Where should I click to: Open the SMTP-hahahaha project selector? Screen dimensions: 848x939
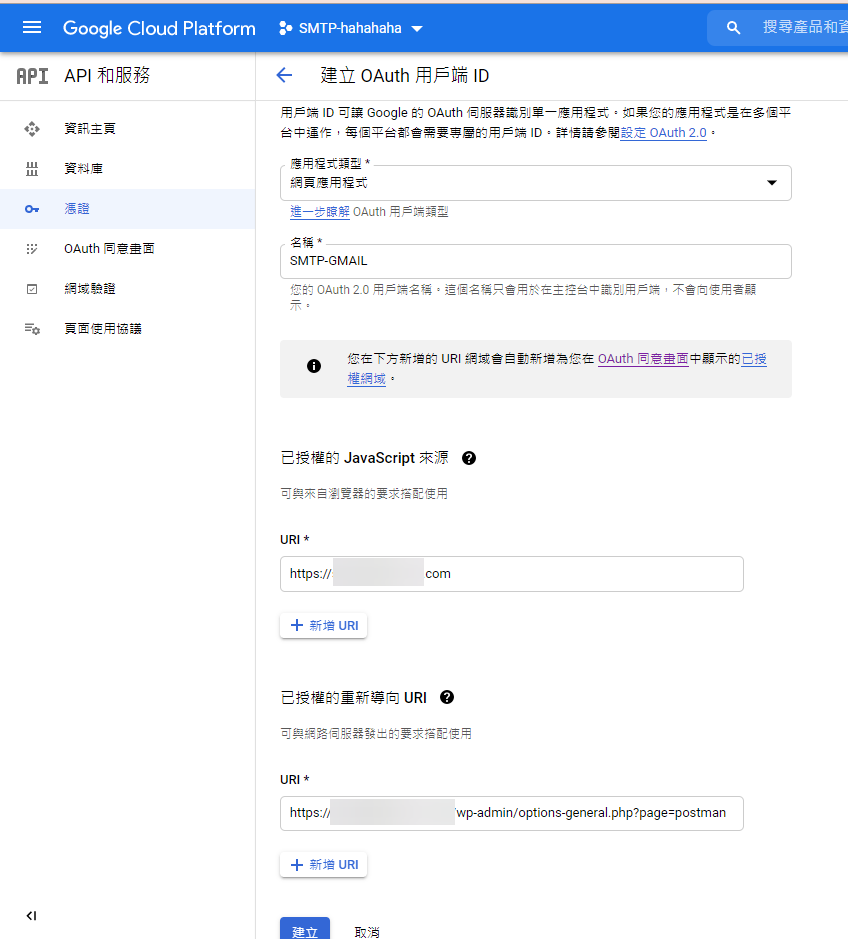click(351, 28)
